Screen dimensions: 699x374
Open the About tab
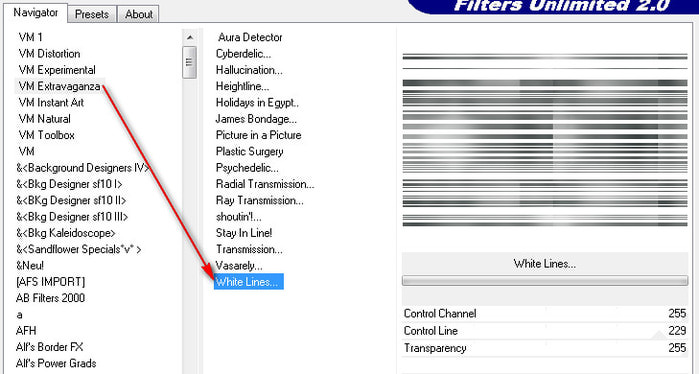click(x=139, y=14)
